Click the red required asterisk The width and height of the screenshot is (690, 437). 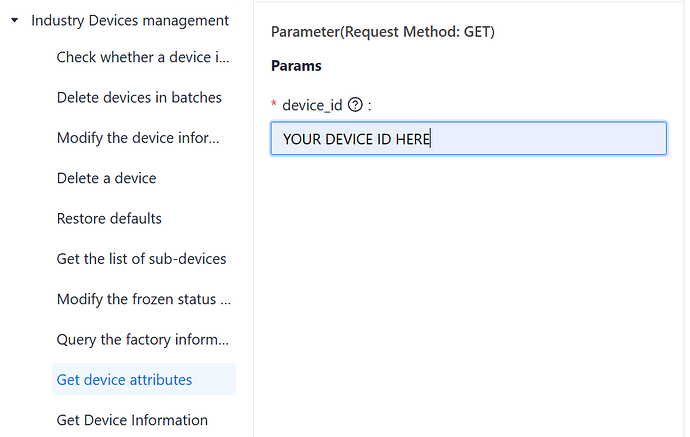pos(274,104)
